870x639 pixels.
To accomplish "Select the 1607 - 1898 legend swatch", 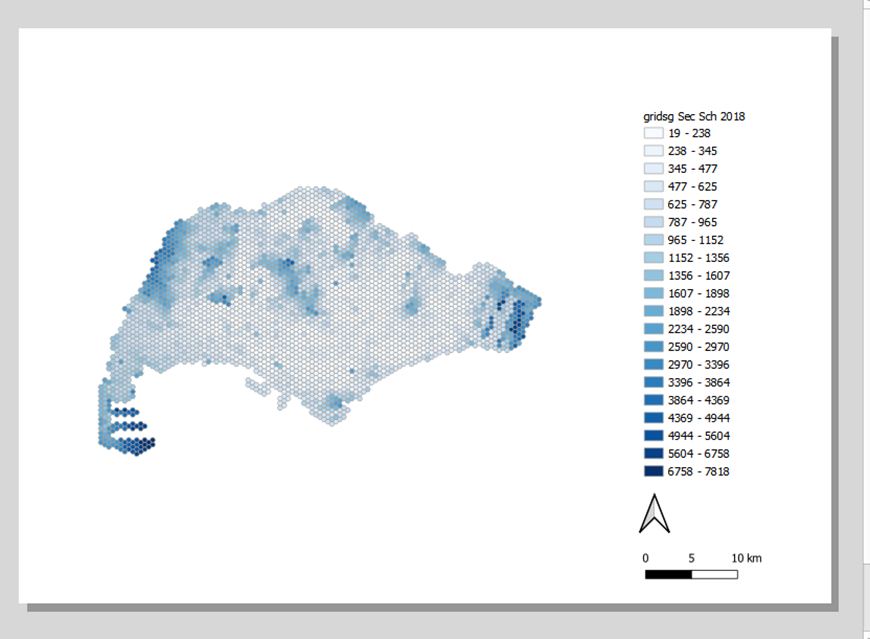I will tap(653, 293).
